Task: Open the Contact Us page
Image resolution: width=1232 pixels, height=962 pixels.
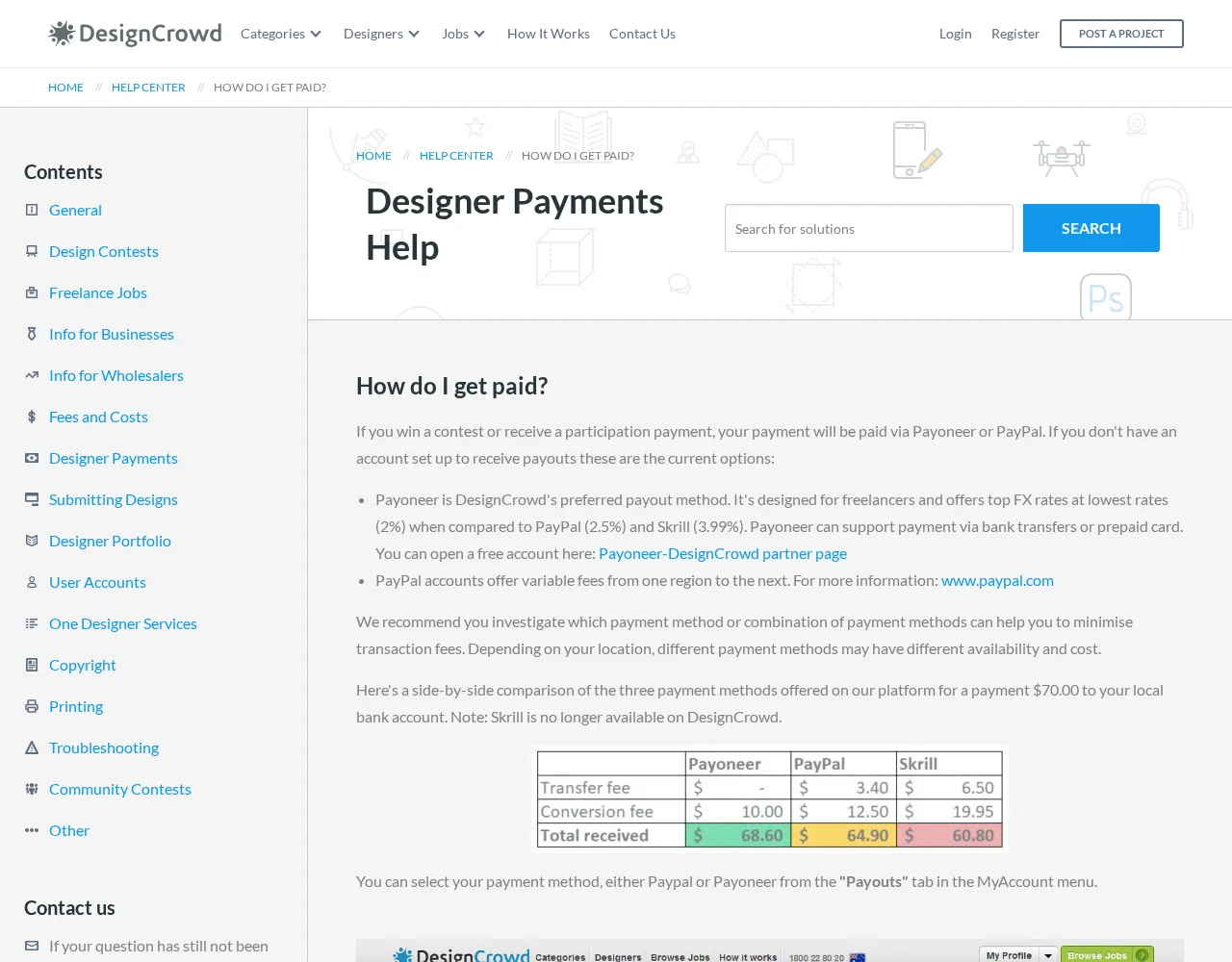Action: coord(642,34)
